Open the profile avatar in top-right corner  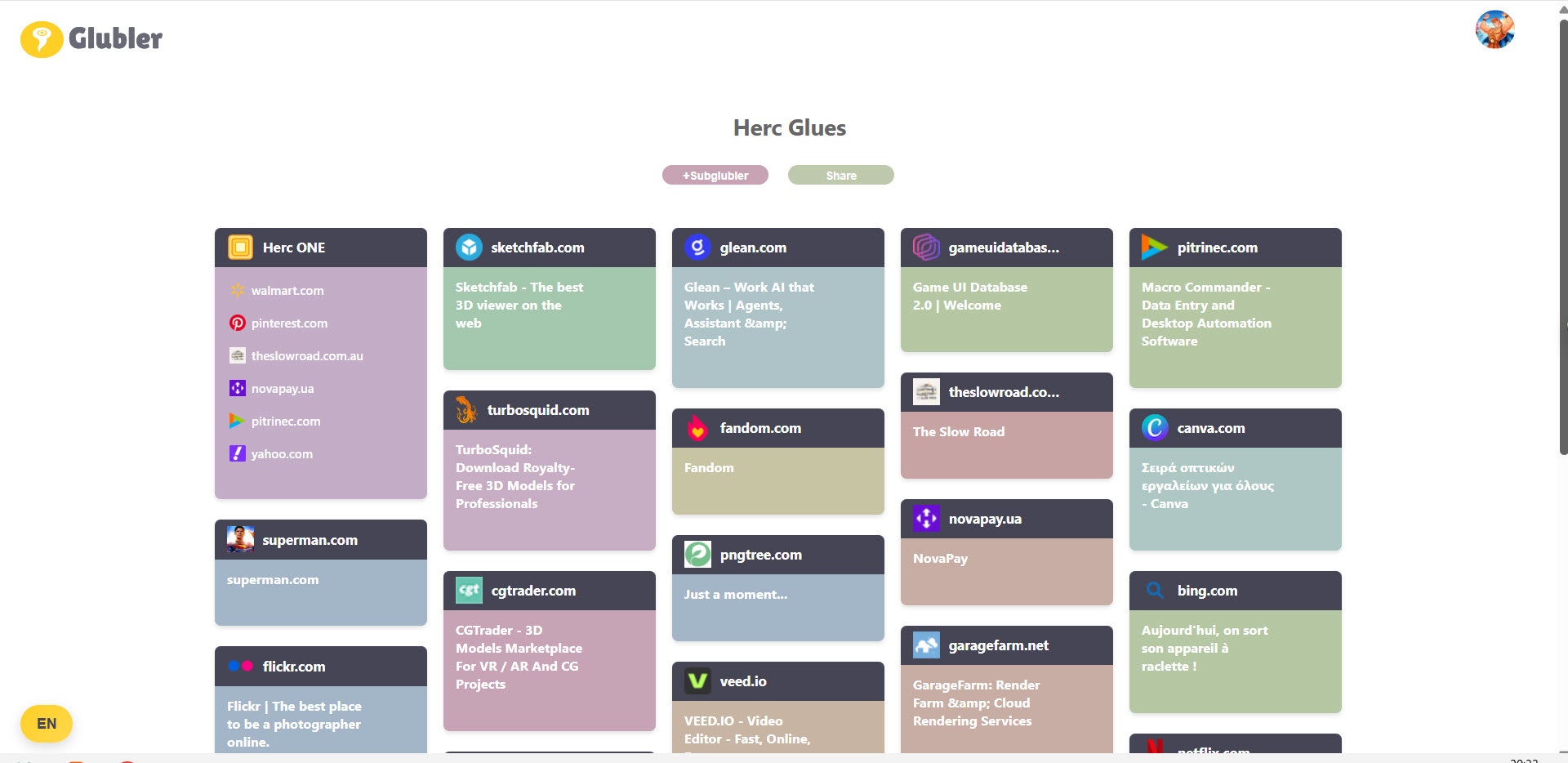point(1495,29)
